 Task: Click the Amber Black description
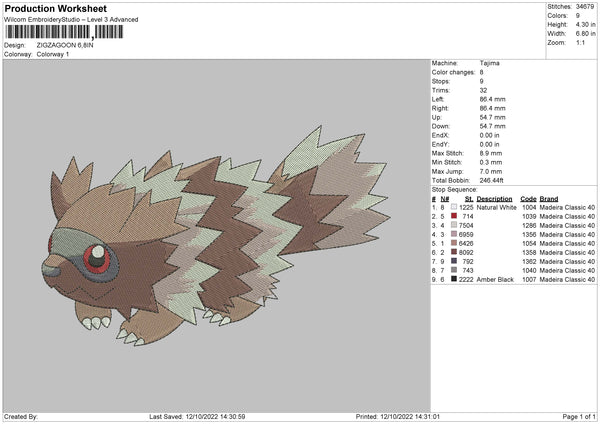pyautogui.click(x=495, y=279)
